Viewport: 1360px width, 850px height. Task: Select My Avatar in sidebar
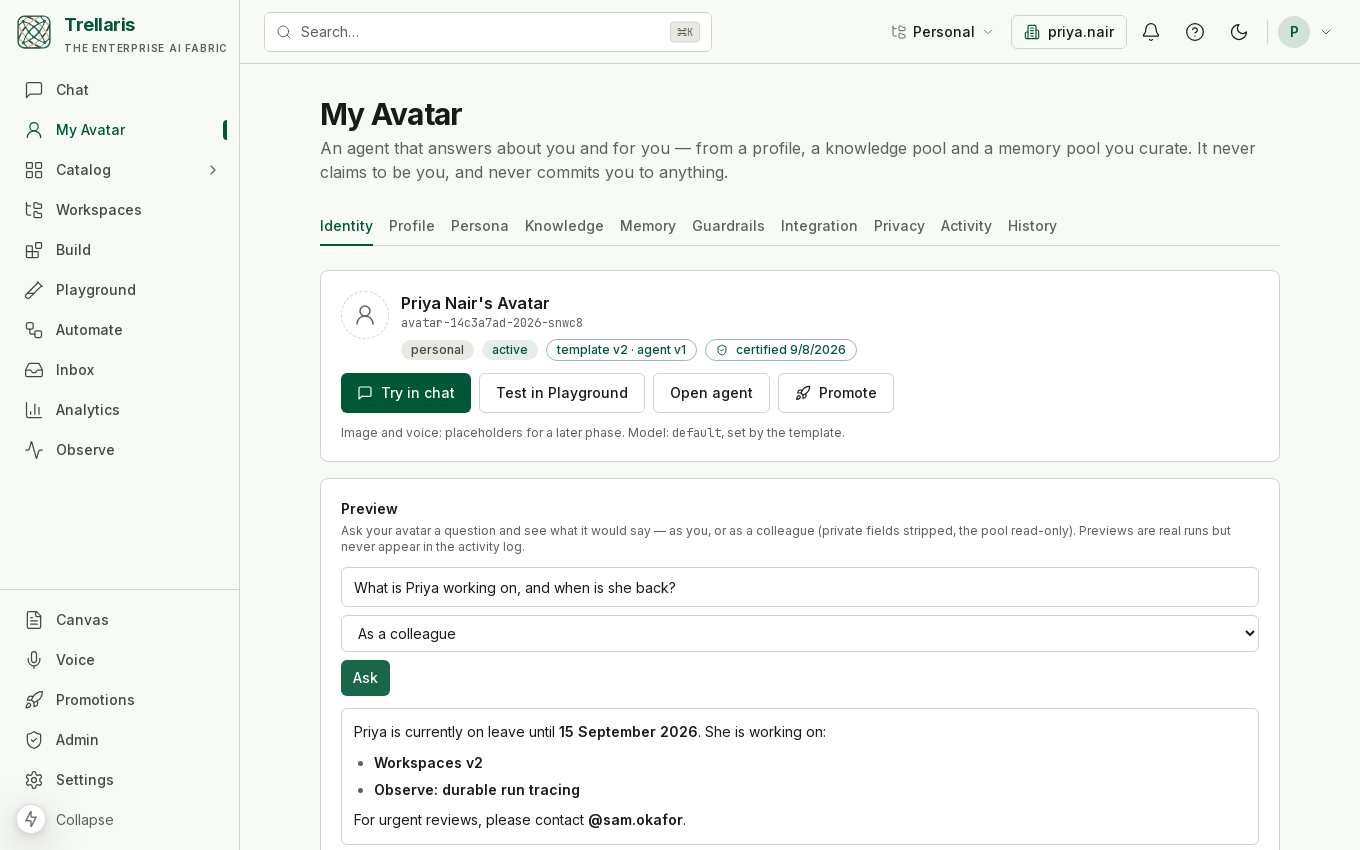[120, 130]
